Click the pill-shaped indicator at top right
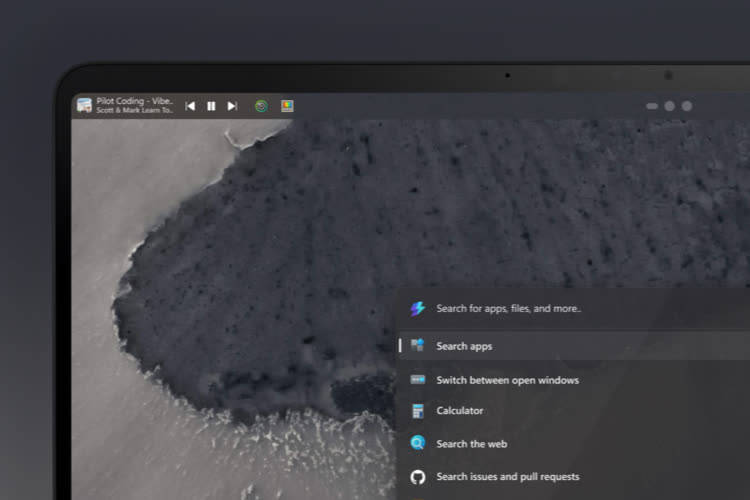 point(652,106)
